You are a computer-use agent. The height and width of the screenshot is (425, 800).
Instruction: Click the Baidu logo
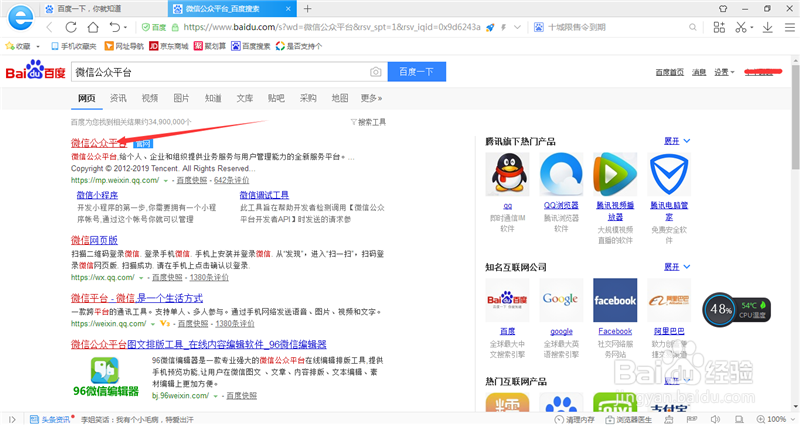point(35,70)
